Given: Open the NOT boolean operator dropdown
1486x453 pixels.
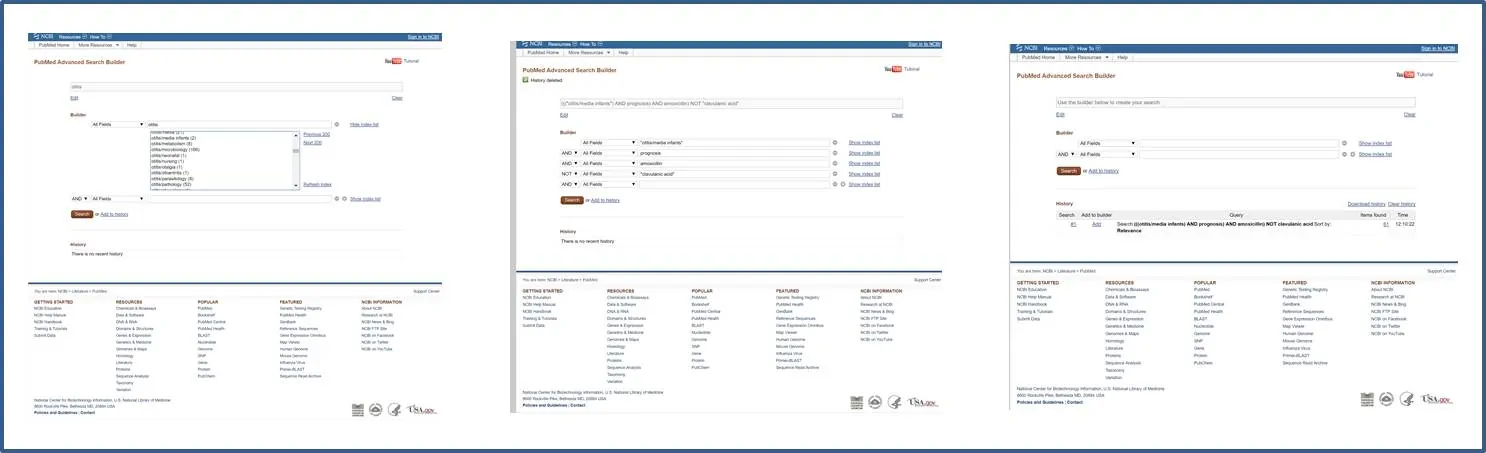Looking at the screenshot, I should 568,174.
